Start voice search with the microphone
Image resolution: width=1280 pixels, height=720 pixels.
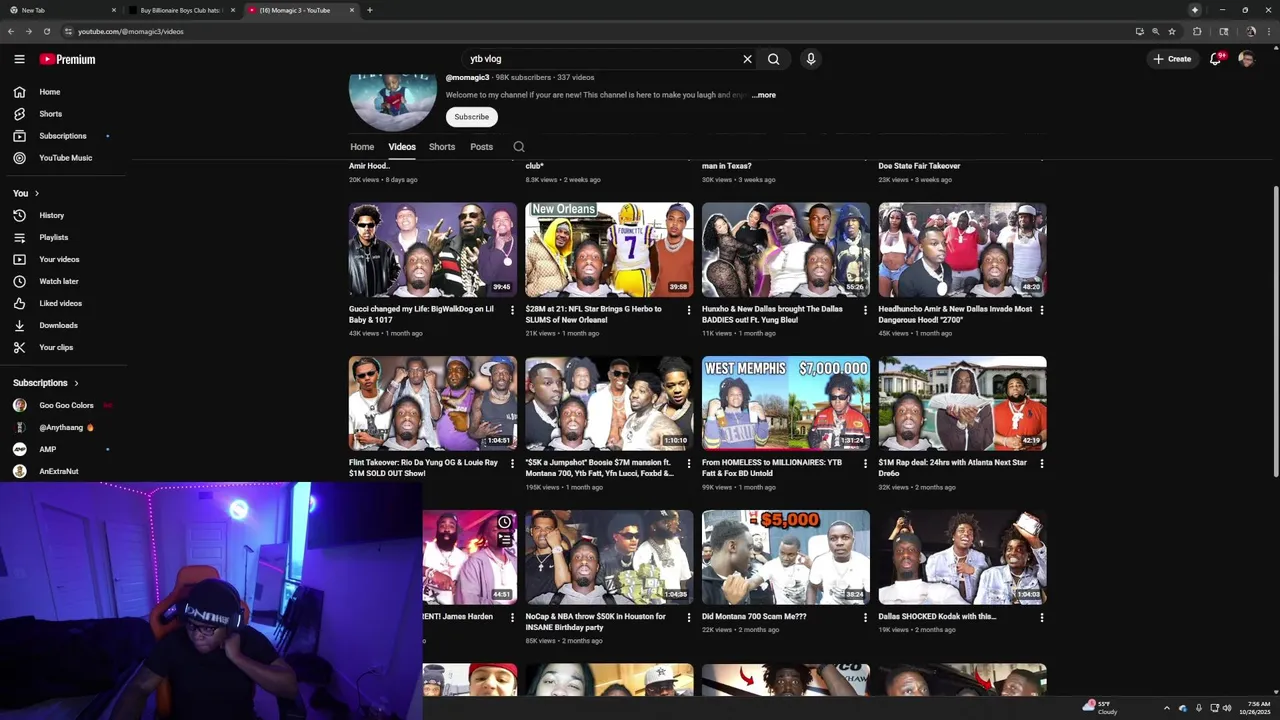[x=811, y=59]
